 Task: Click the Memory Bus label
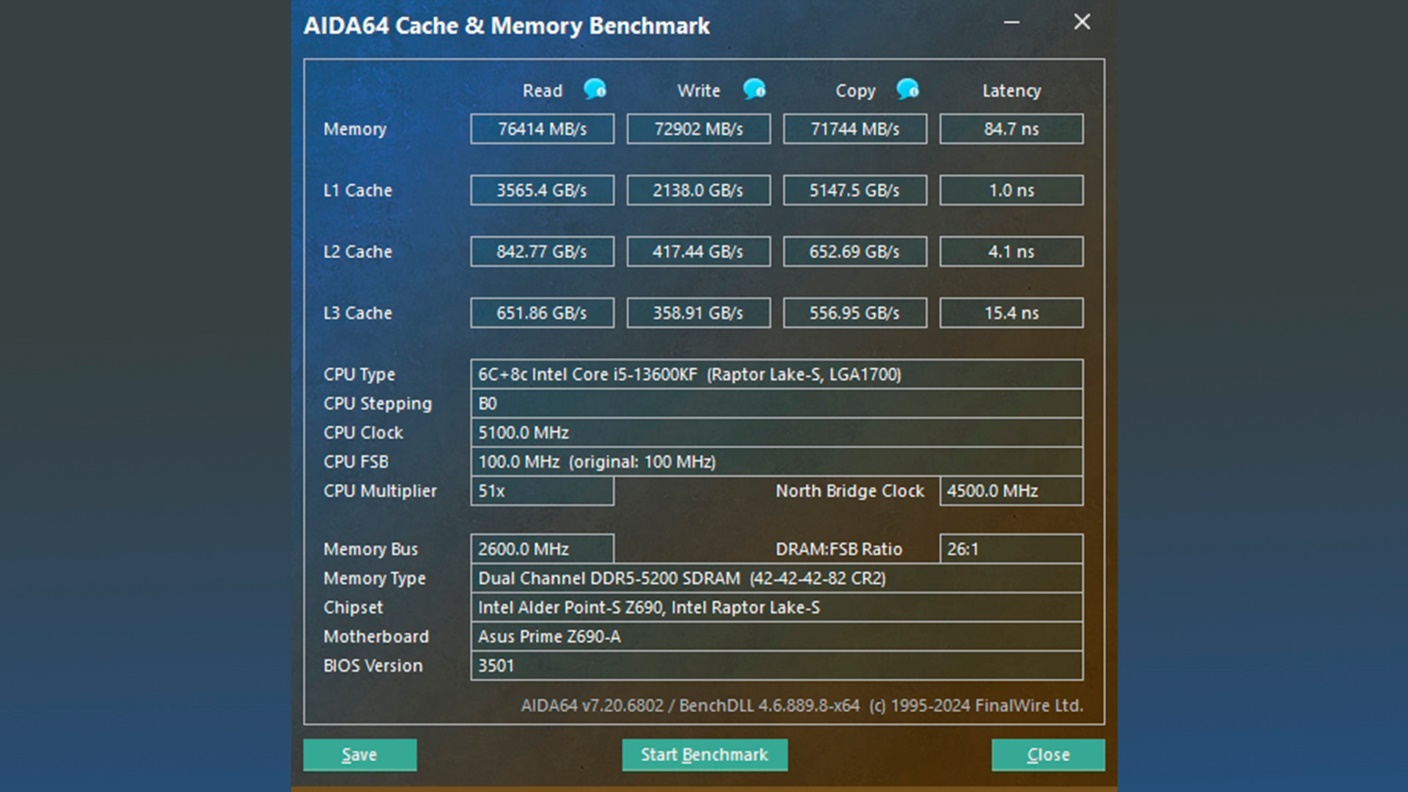[x=370, y=550]
